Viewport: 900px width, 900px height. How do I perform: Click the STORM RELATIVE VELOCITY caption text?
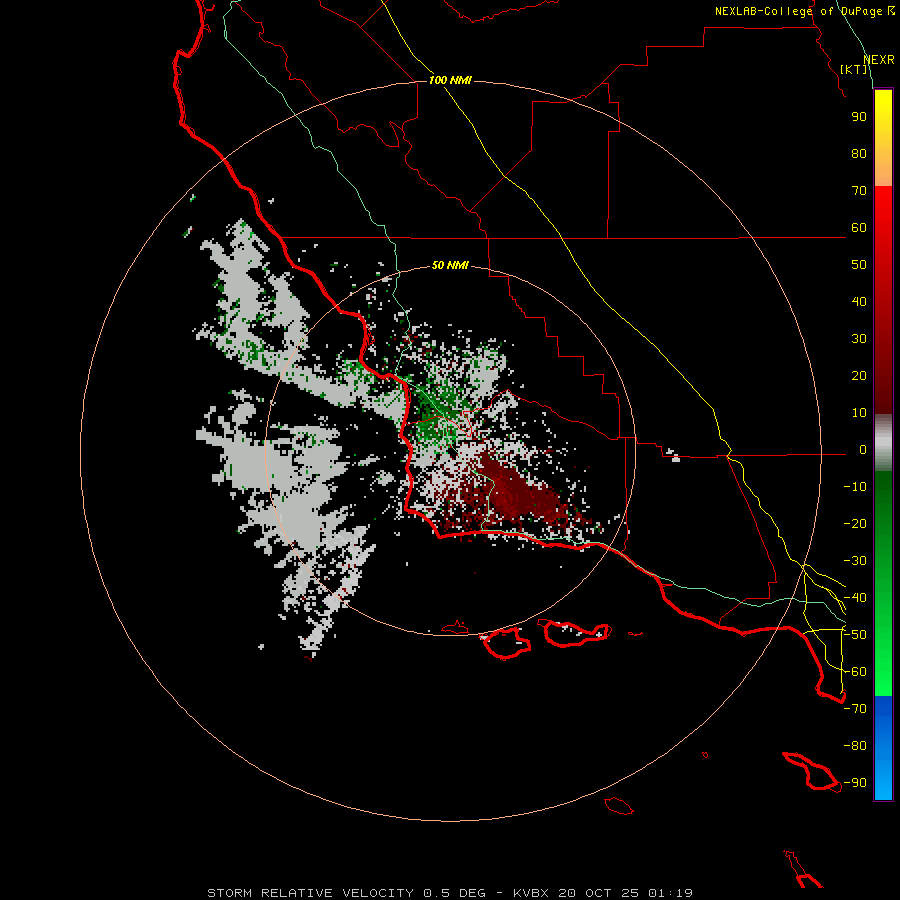(310, 893)
